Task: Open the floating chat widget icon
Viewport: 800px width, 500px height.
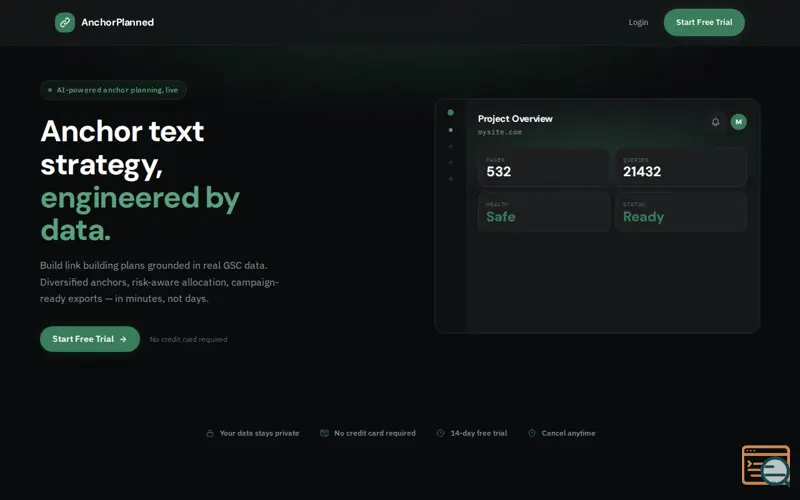Action: pos(766,465)
